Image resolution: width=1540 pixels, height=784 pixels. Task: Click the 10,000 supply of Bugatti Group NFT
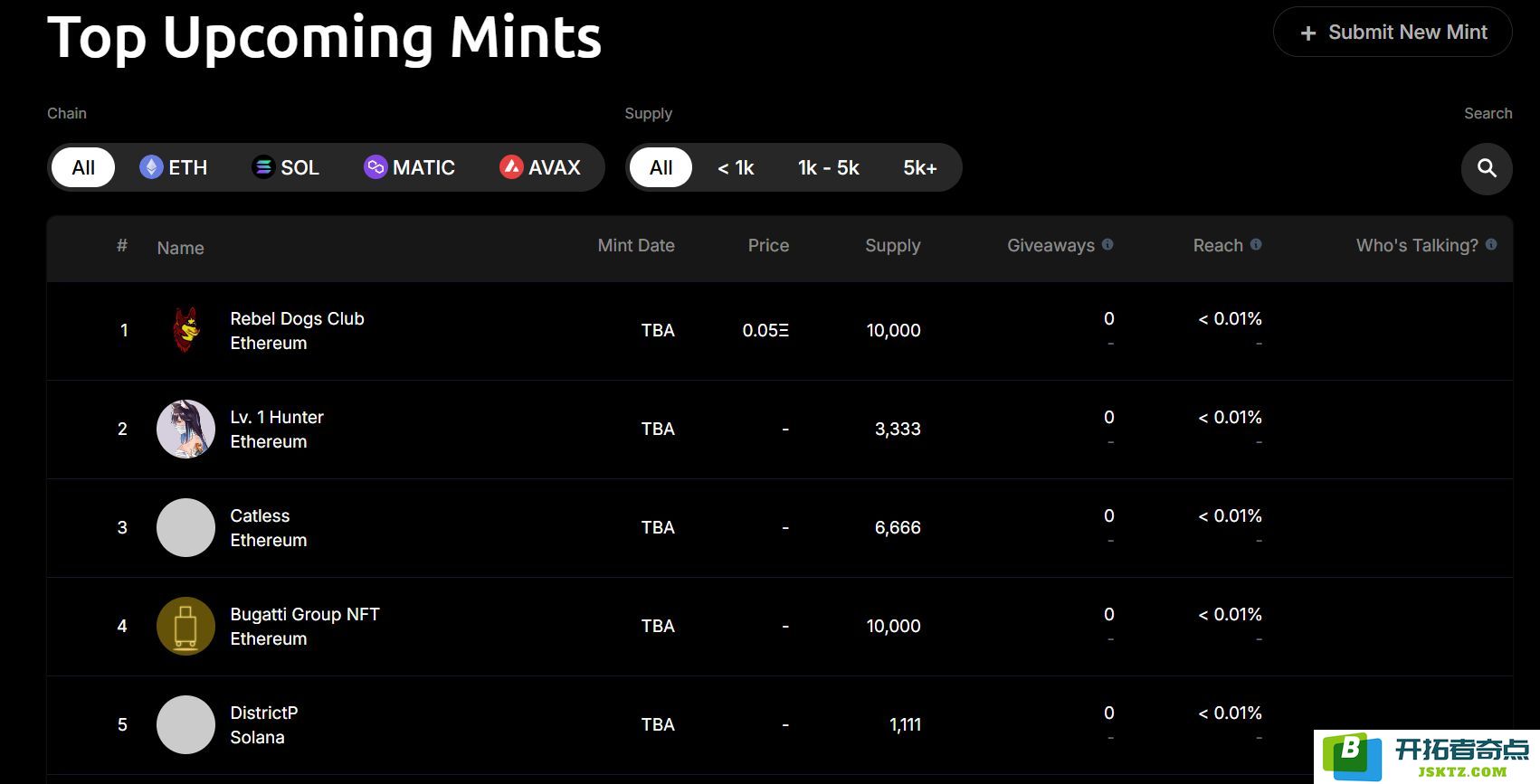[x=893, y=626]
